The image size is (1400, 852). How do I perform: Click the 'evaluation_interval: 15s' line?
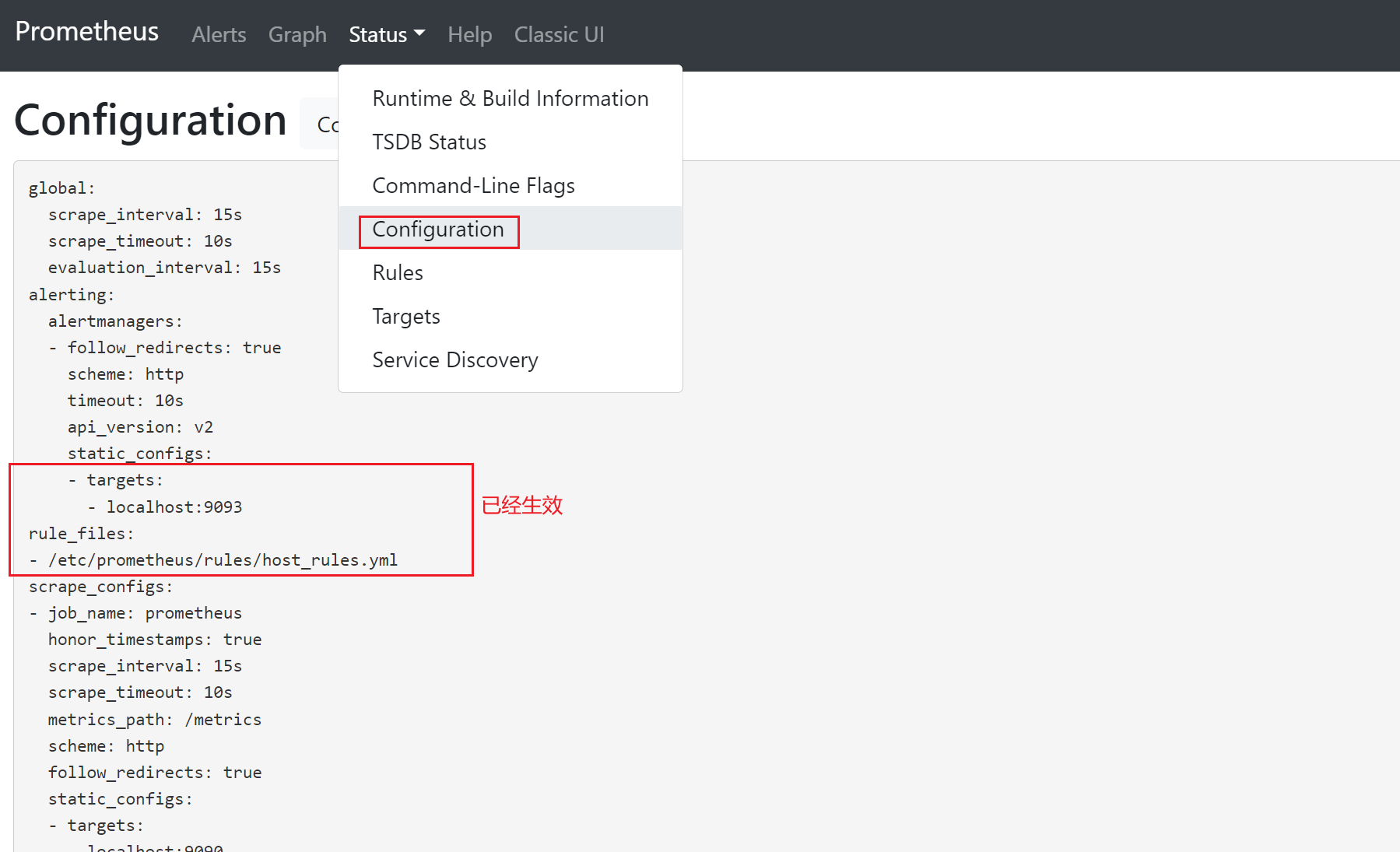pos(164,268)
